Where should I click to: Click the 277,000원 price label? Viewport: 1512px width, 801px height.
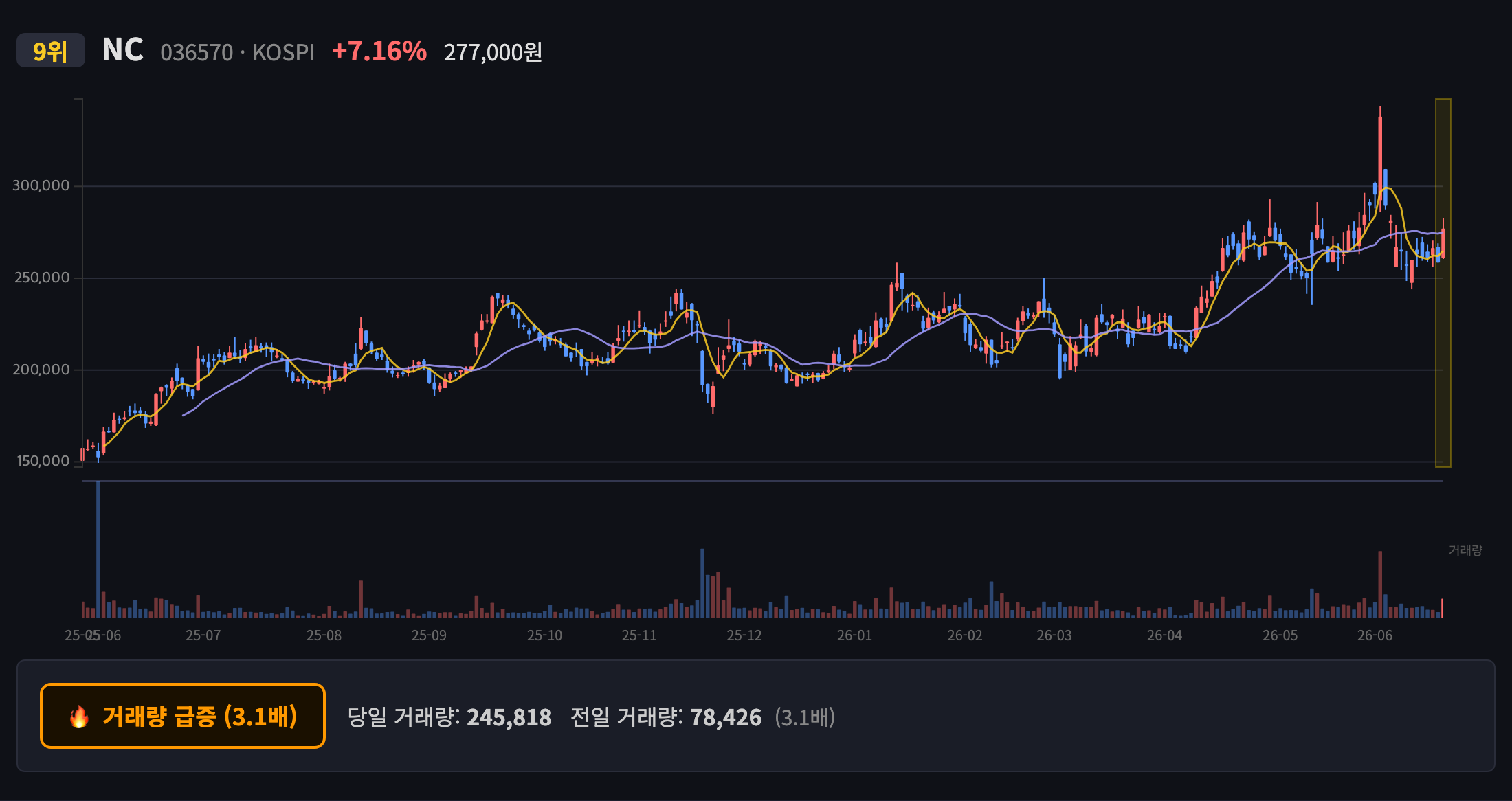coord(493,52)
